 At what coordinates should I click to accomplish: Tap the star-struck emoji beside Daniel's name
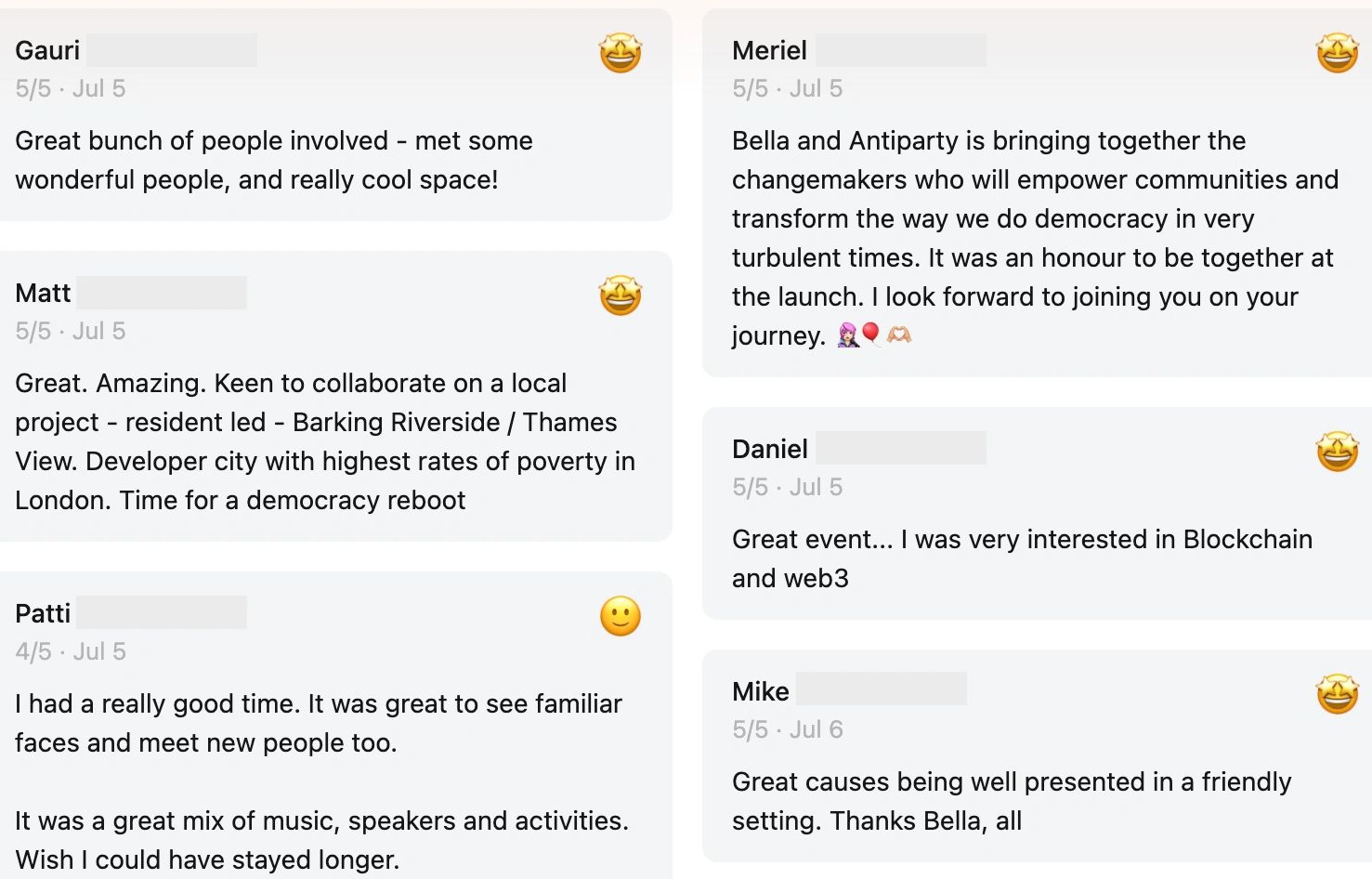pyautogui.click(x=1337, y=452)
